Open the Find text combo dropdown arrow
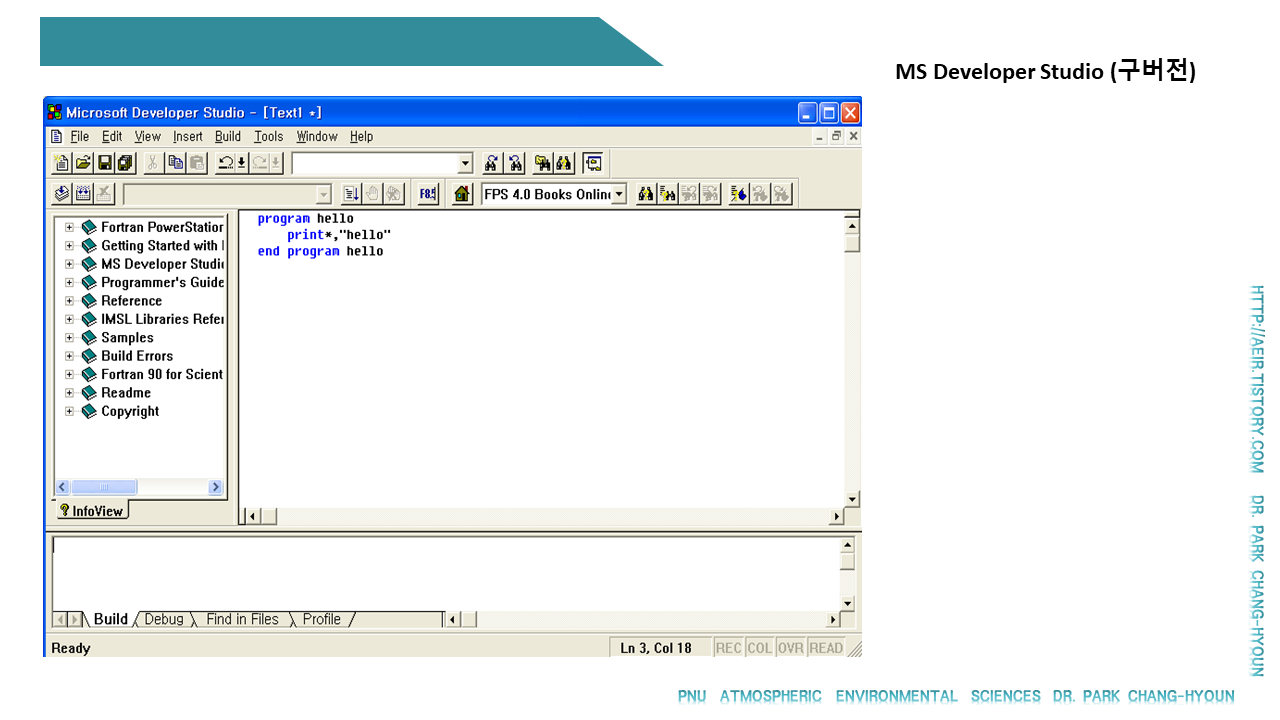1280x720 pixels. (x=466, y=163)
